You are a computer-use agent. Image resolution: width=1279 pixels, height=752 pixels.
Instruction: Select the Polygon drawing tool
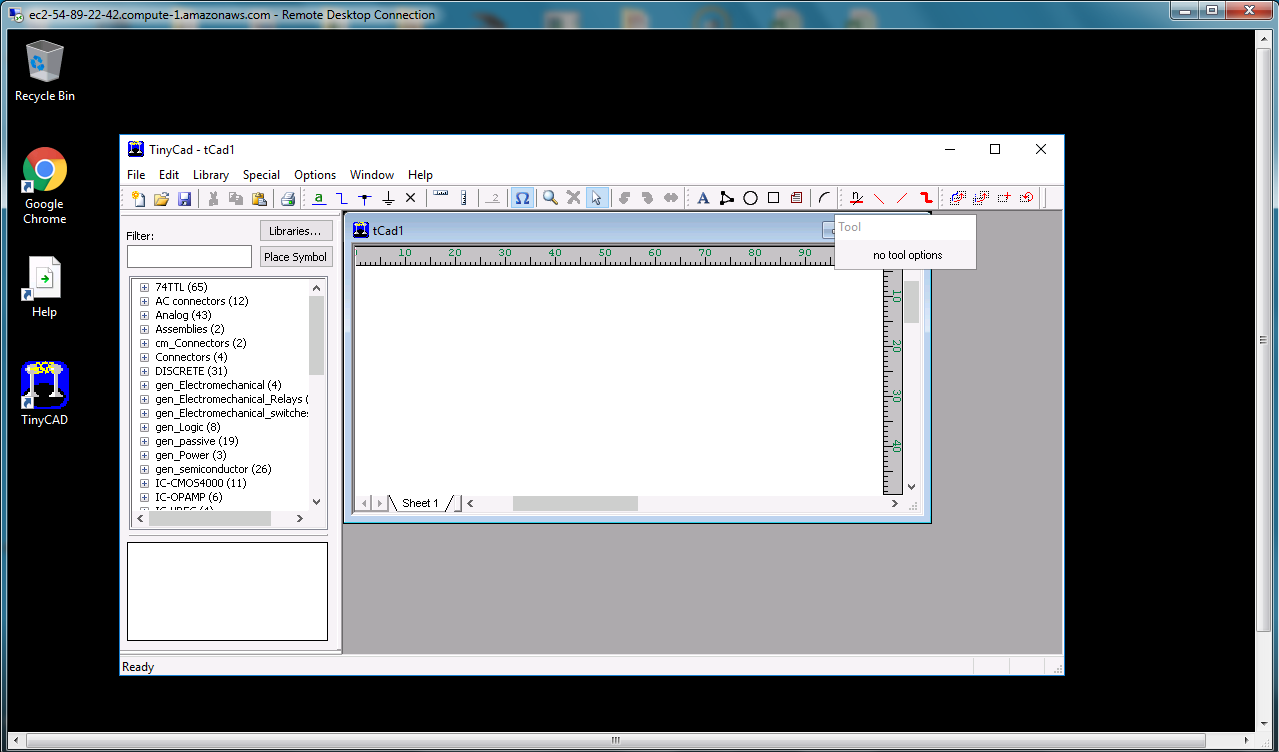[x=727, y=198]
